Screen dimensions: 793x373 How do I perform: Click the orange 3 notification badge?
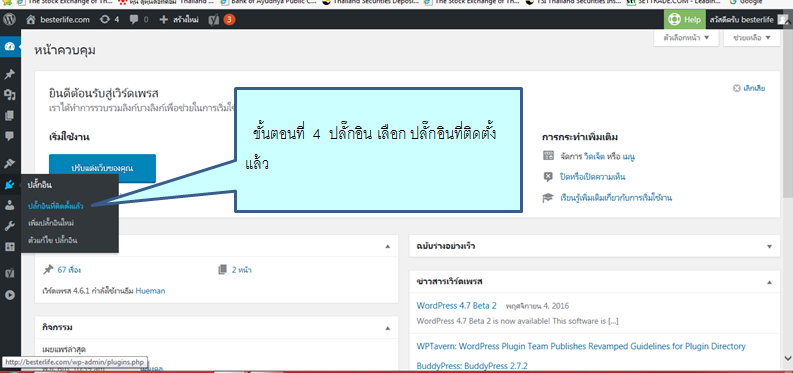(229, 20)
